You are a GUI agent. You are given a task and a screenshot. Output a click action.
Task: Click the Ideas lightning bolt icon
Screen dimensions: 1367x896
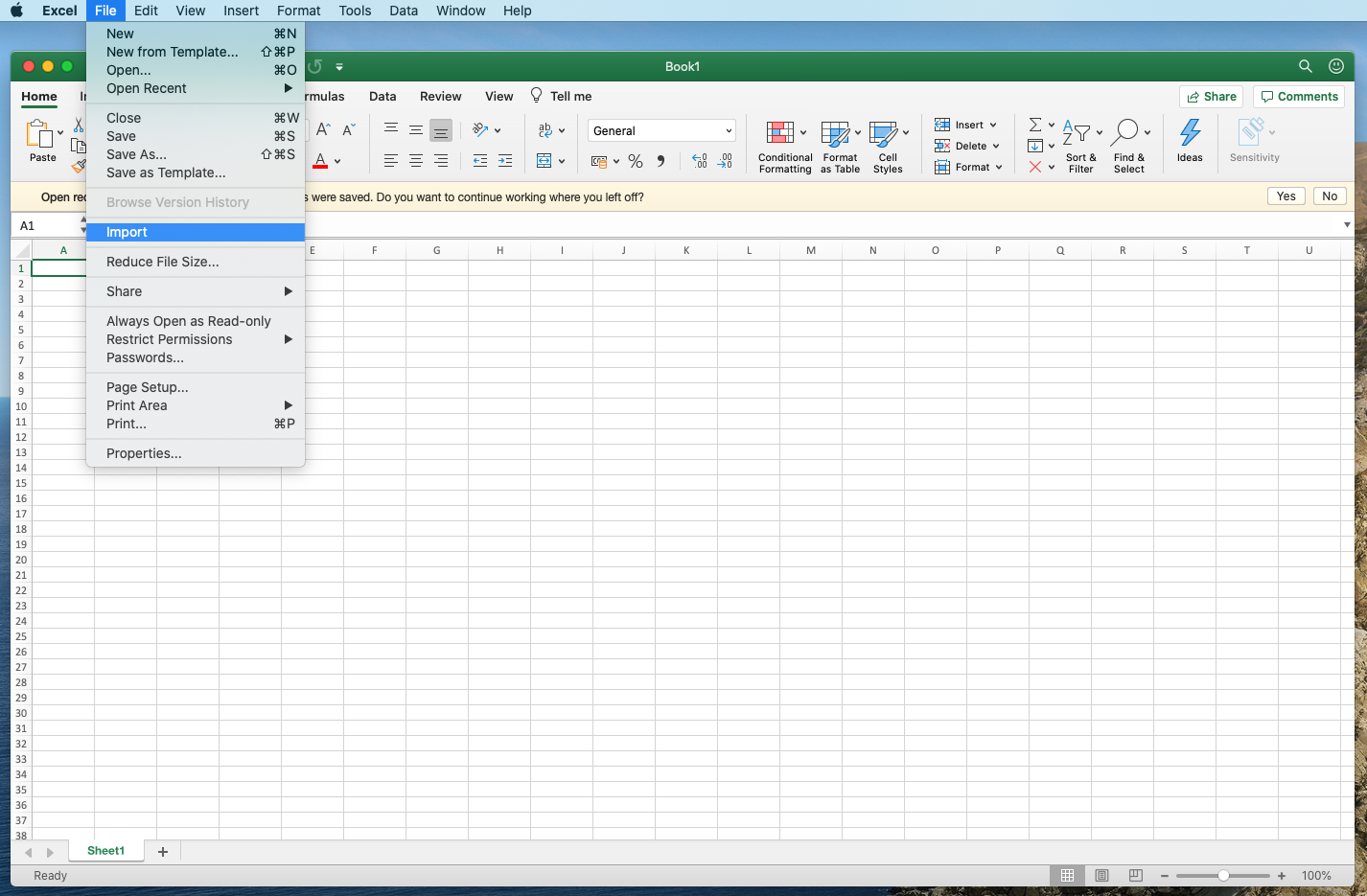pyautogui.click(x=1190, y=133)
